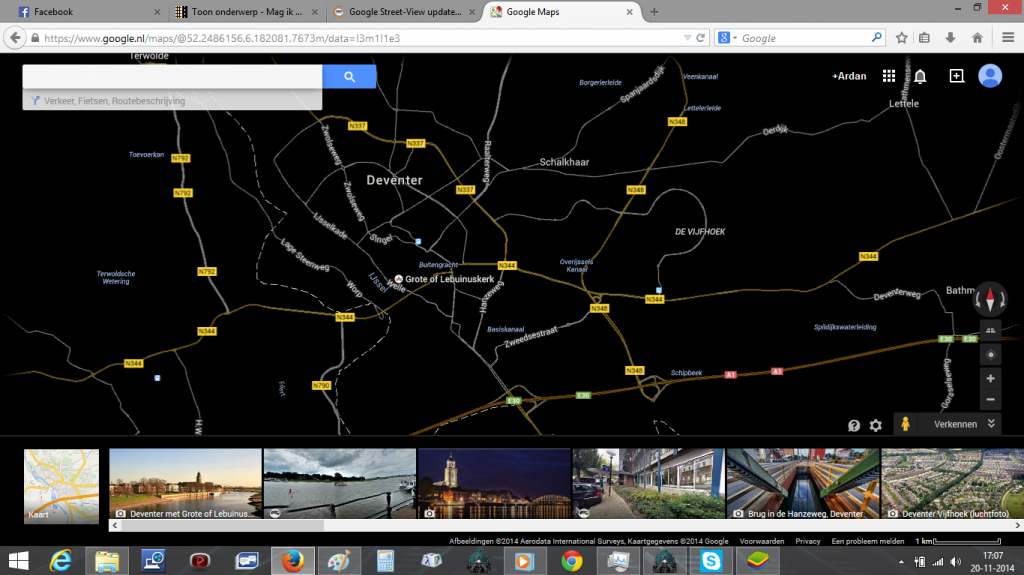The height and width of the screenshot is (575, 1024).
Task: Show hidden system tray icons
Action: (901, 562)
